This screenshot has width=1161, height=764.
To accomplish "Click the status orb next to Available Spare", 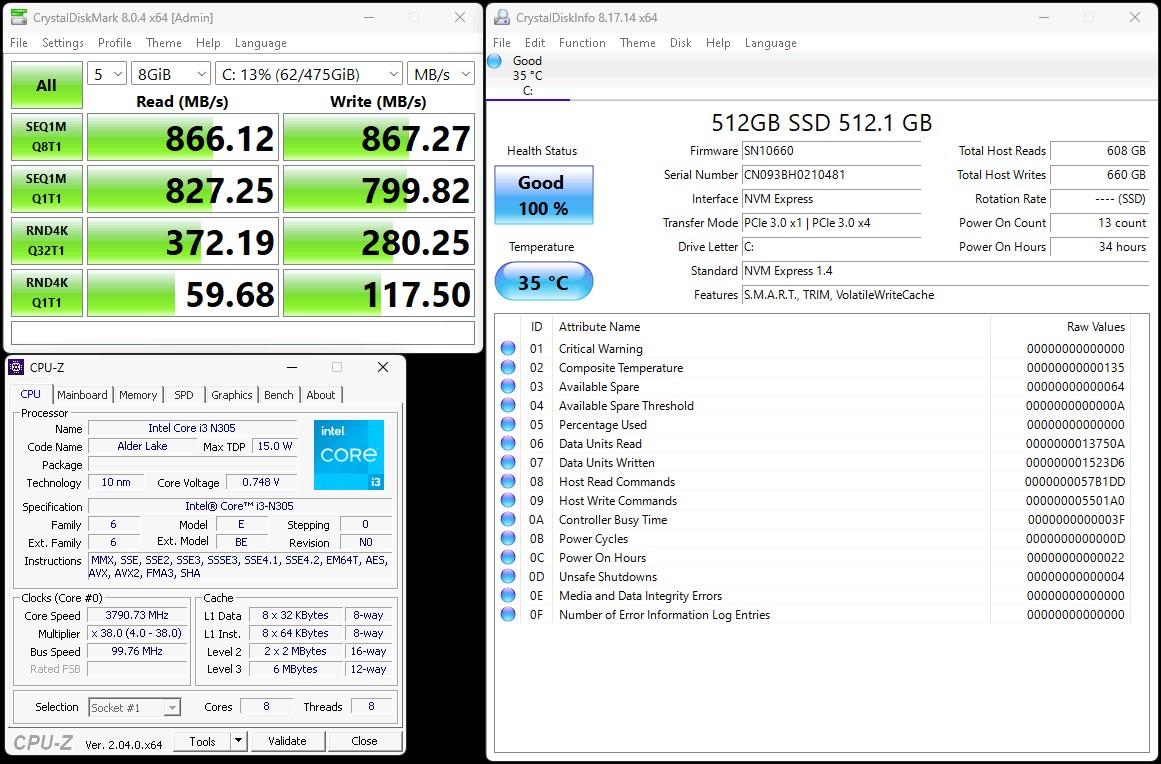I will (508, 387).
